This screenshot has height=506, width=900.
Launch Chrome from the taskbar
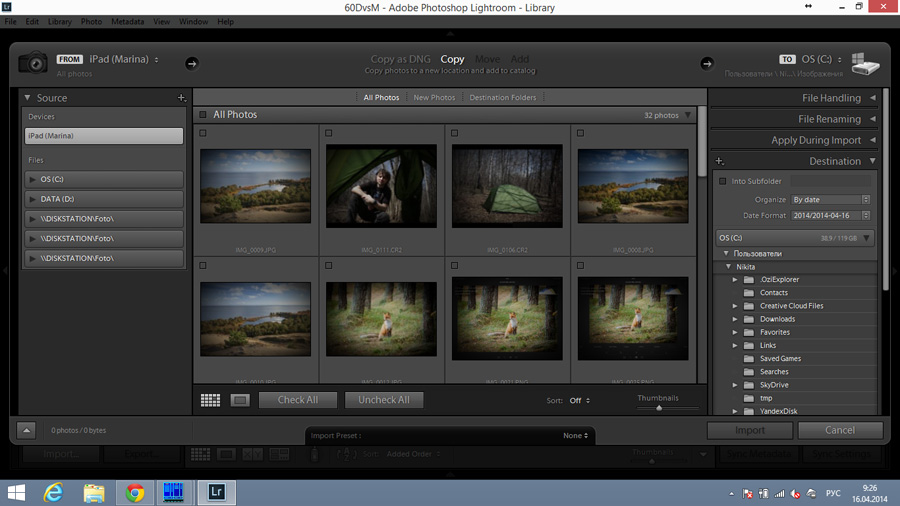coord(135,492)
